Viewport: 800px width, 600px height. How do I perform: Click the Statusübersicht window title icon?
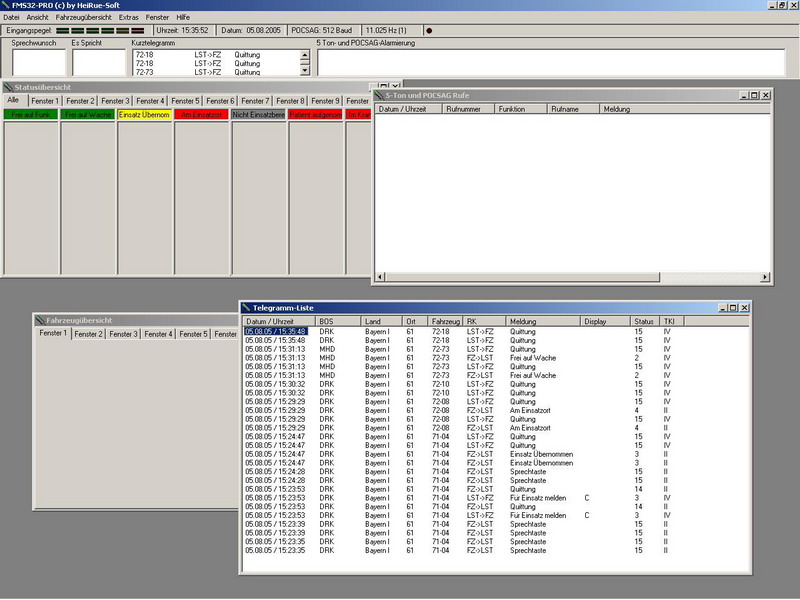click(x=8, y=88)
